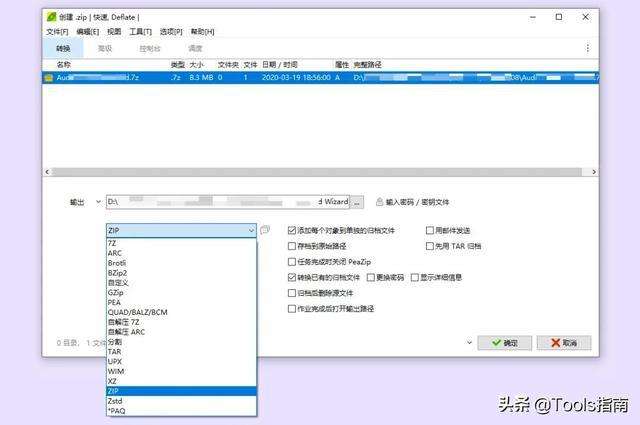
Task: Enable 归档后删除源文件 checkbox
Action: pyautogui.click(x=291, y=293)
